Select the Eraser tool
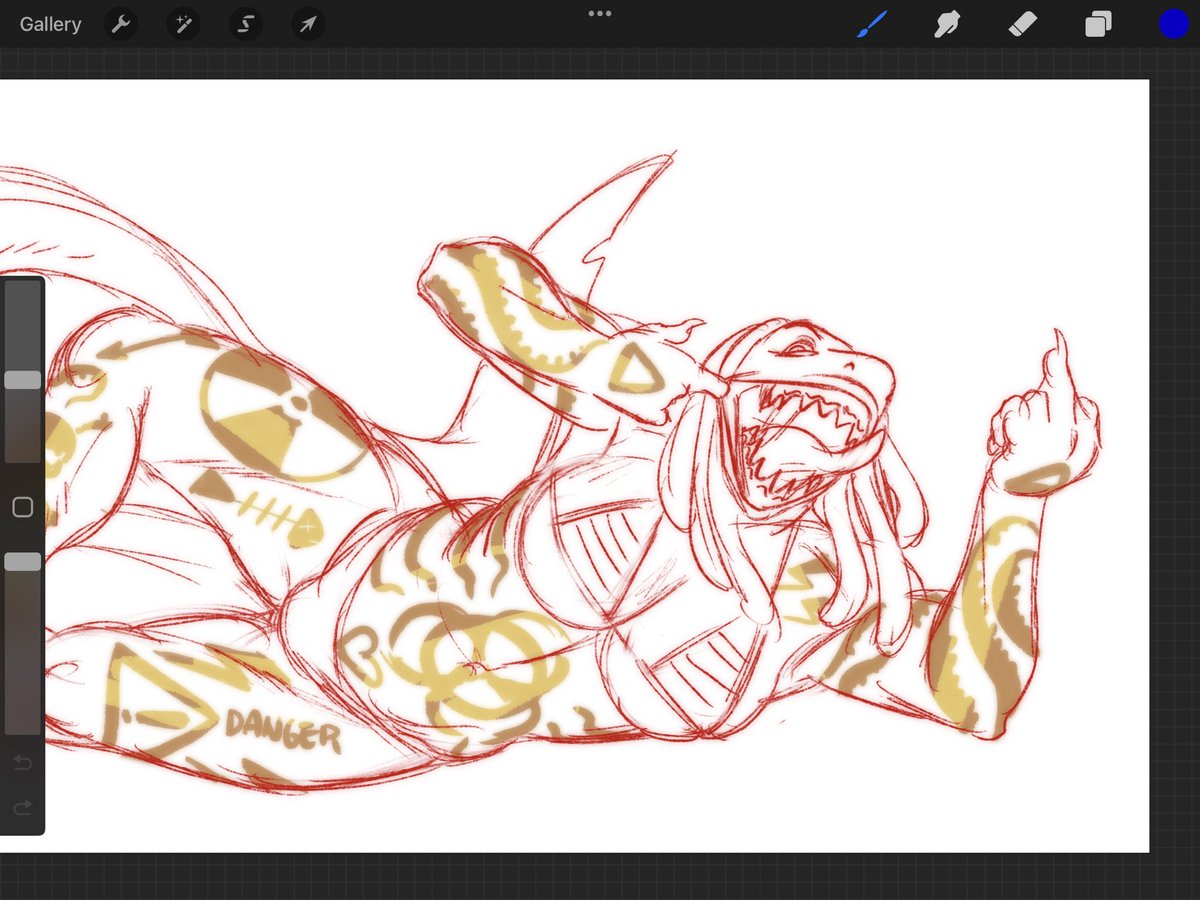The image size is (1200, 900). [1023, 24]
